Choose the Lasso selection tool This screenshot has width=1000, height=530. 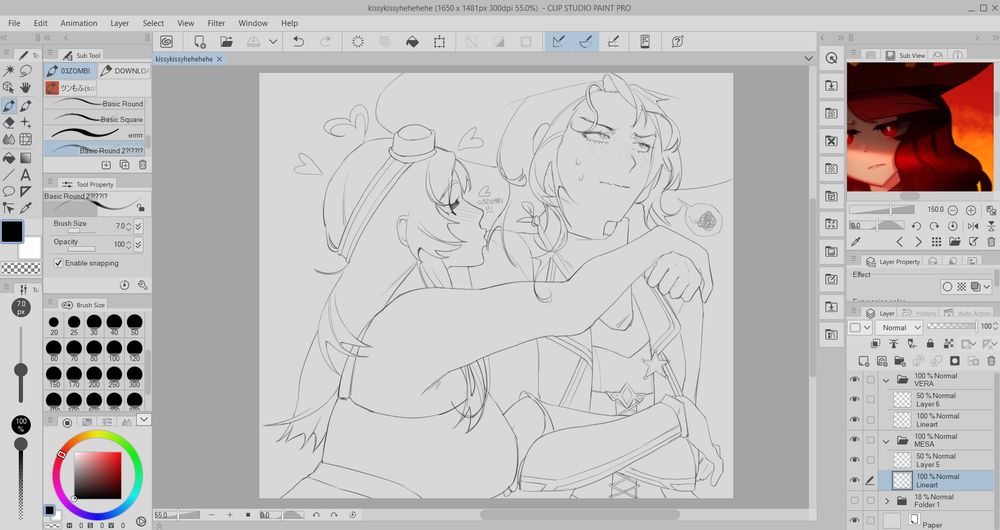coord(26,71)
